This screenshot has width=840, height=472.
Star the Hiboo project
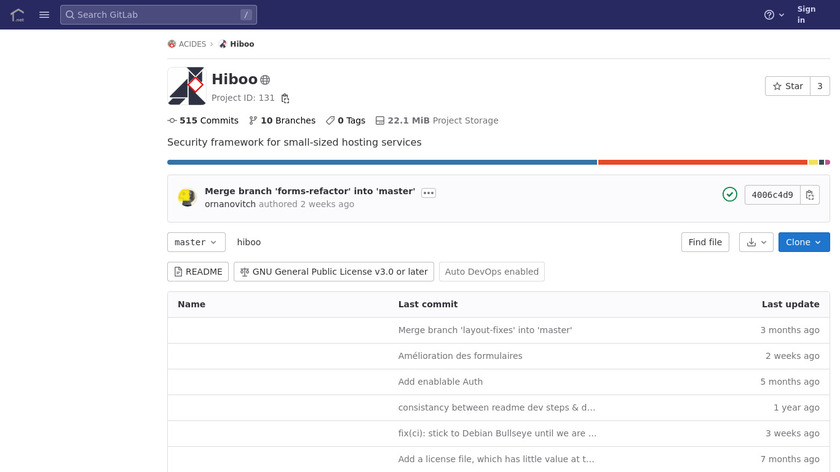tap(786, 86)
